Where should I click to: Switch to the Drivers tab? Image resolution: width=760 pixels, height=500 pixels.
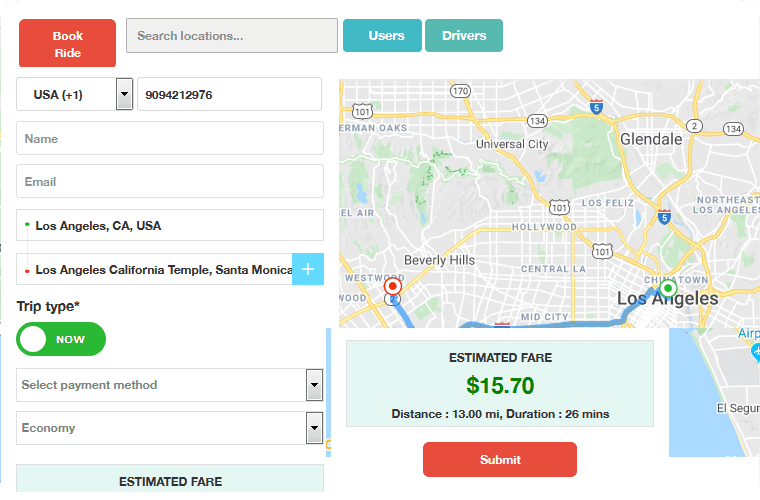(463, 36)
